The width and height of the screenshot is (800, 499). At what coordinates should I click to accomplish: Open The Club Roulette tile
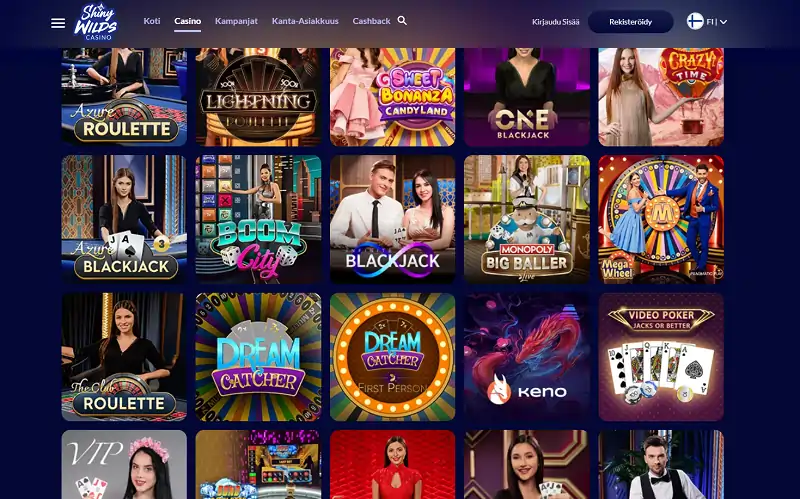124,357
